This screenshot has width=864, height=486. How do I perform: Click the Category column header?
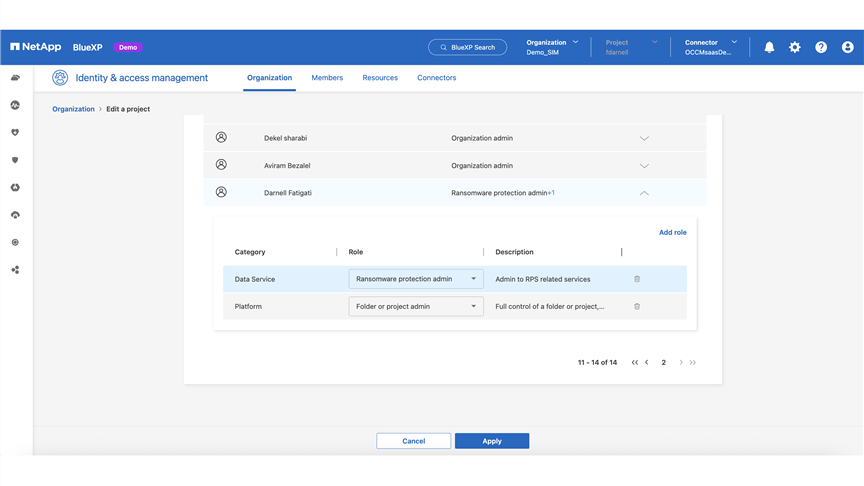click(250, 252)
